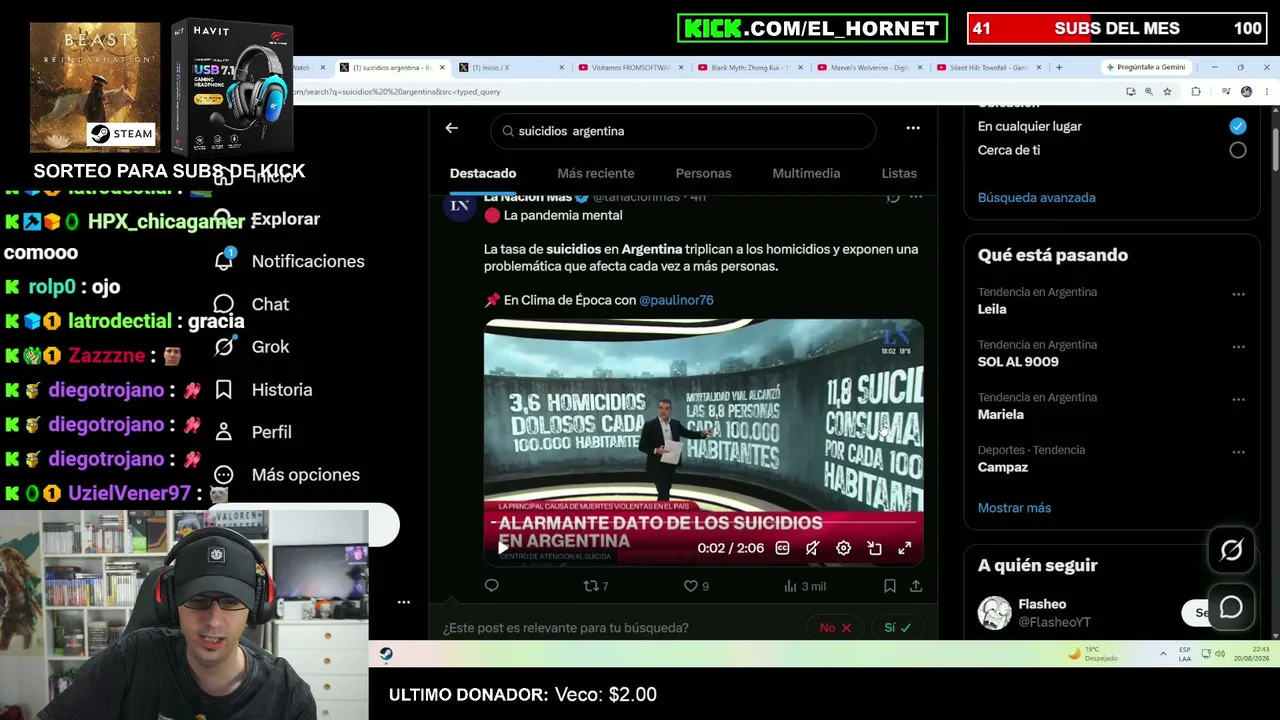Go back using the search page arrow

click(452, 128)
